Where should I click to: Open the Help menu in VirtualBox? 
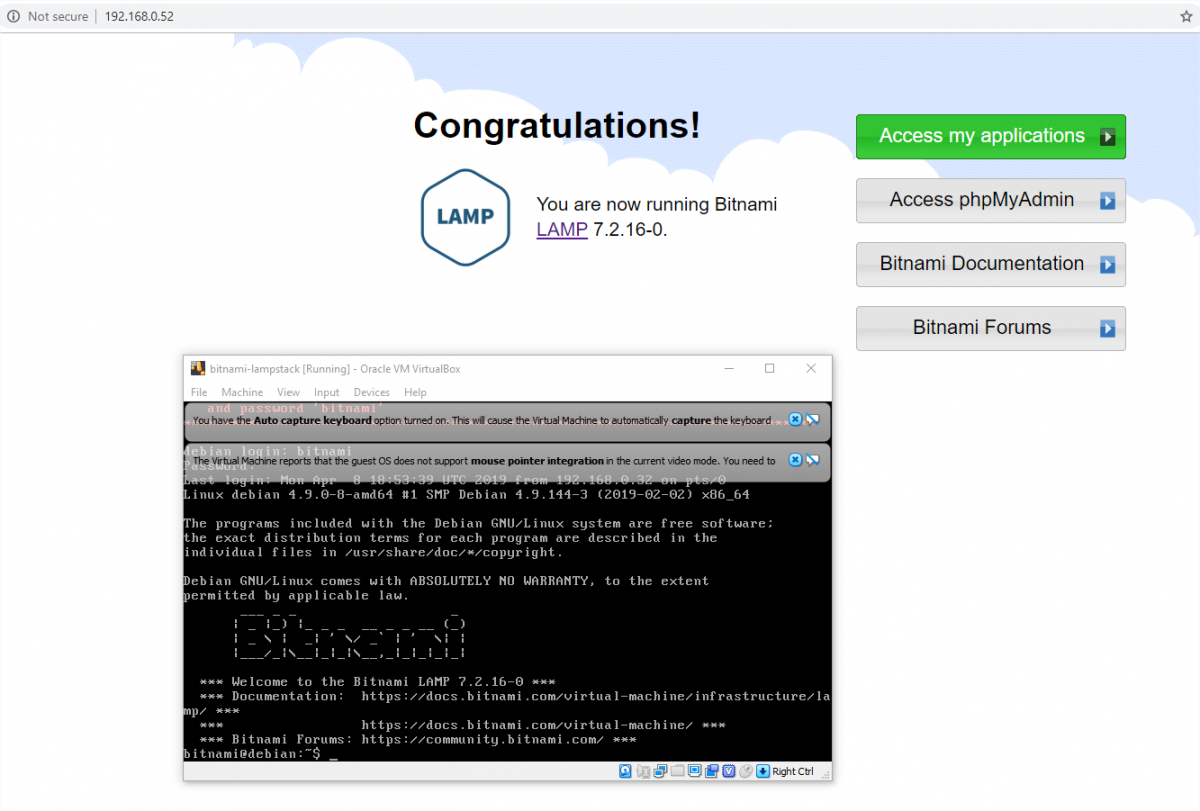(415, 392)
